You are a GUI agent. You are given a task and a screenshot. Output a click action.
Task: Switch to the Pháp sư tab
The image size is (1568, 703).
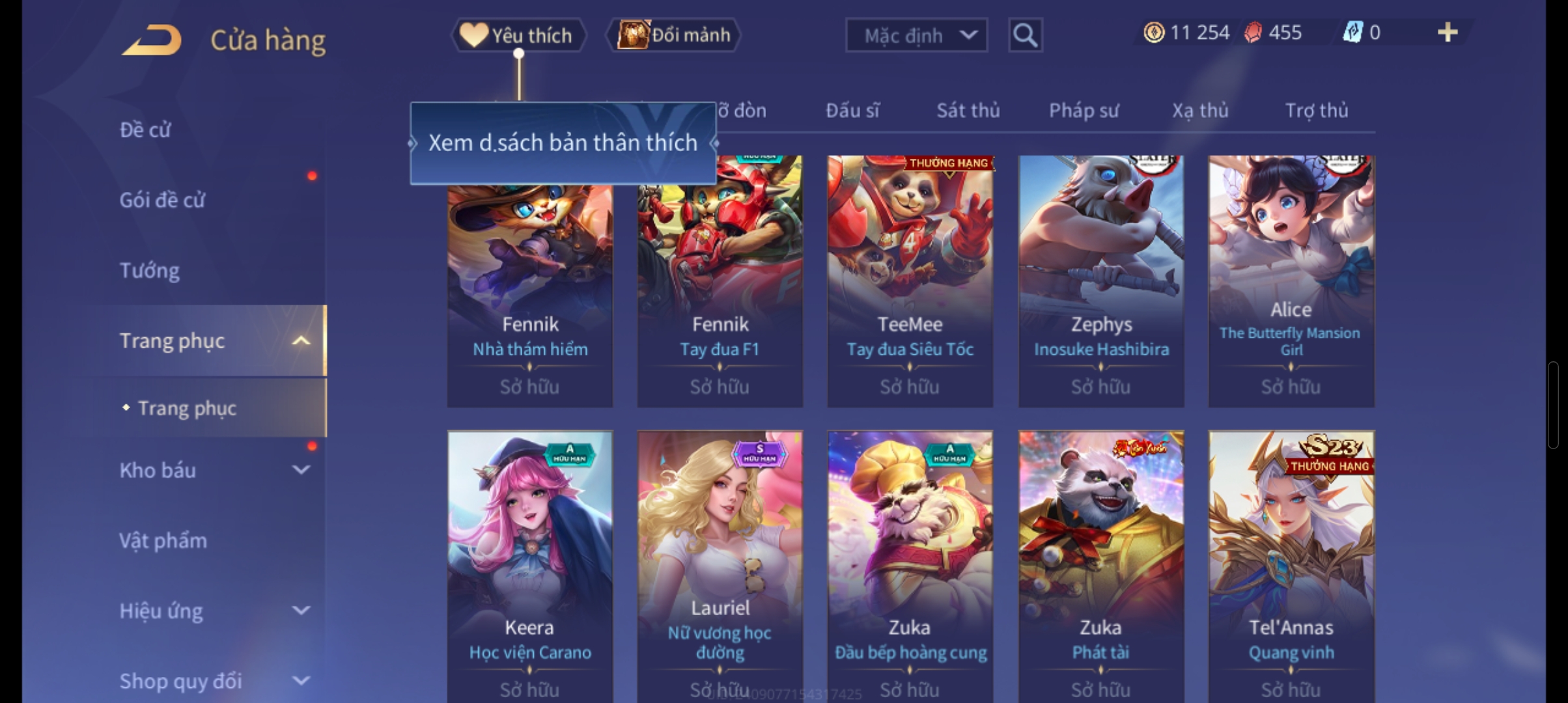[x=1084, y=111]
